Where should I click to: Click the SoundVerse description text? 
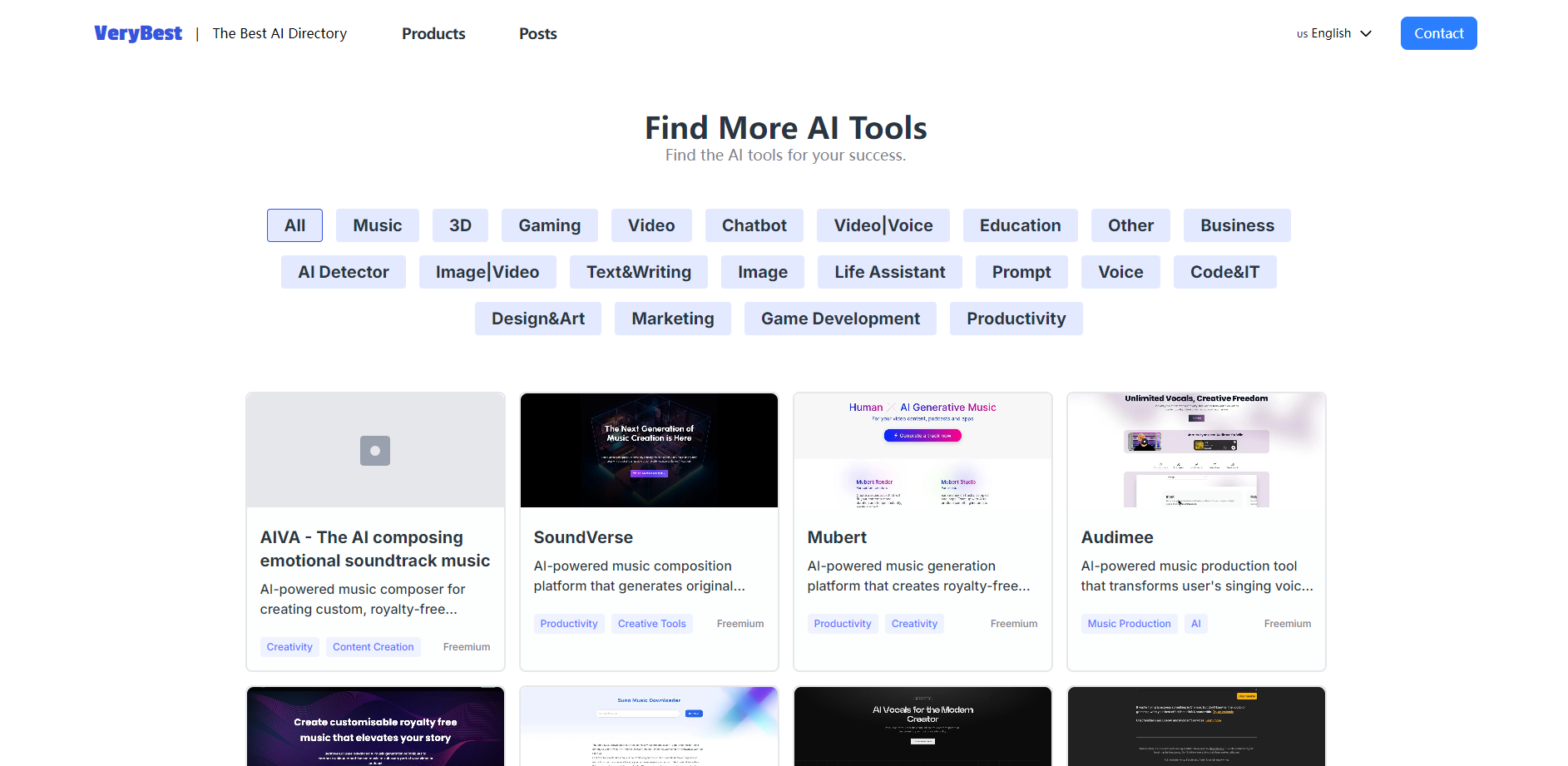tap(640, 576)
